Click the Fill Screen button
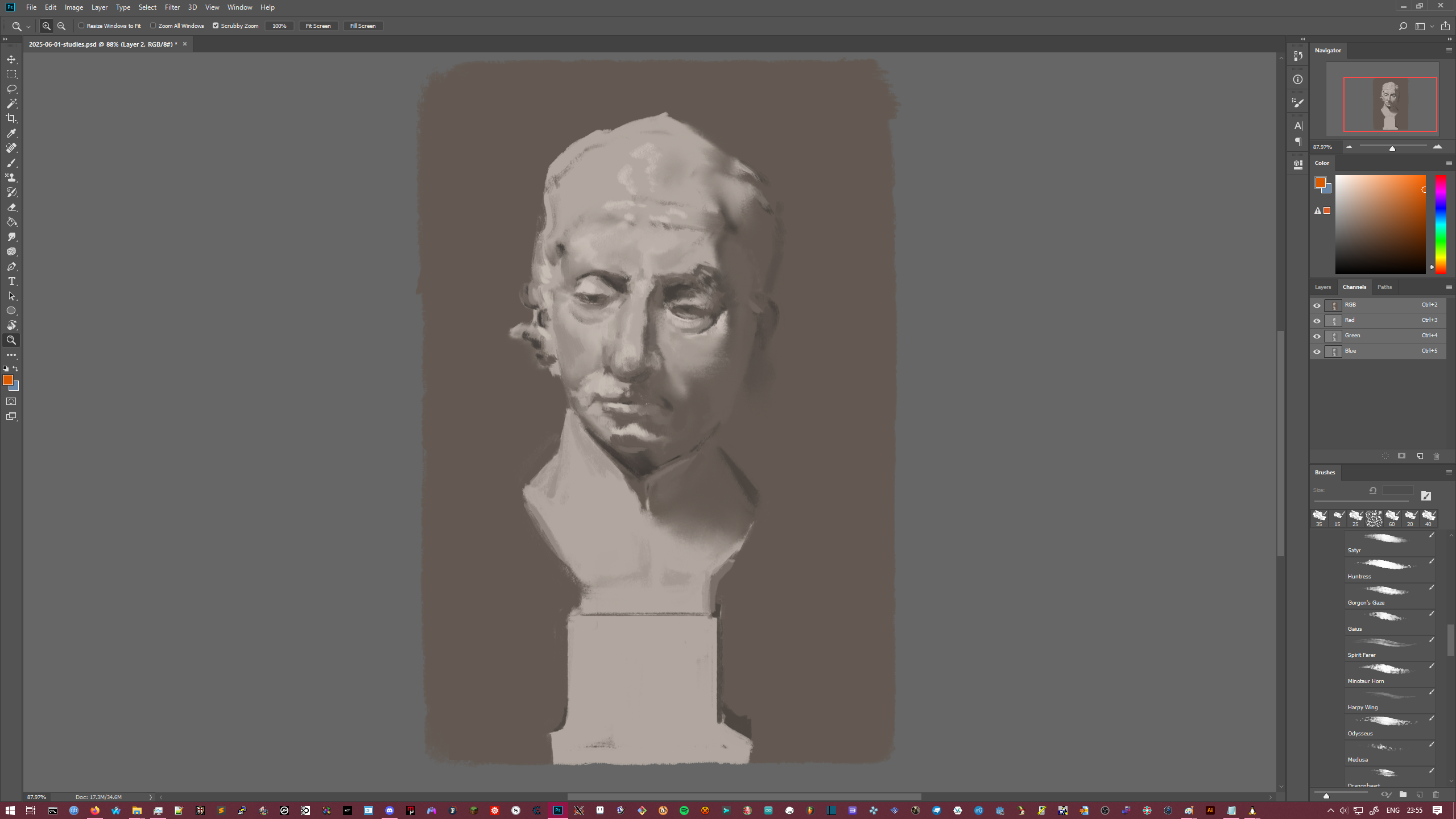Image resolution: width=1456 pixels, height=819 pixels. pos(362,26)
